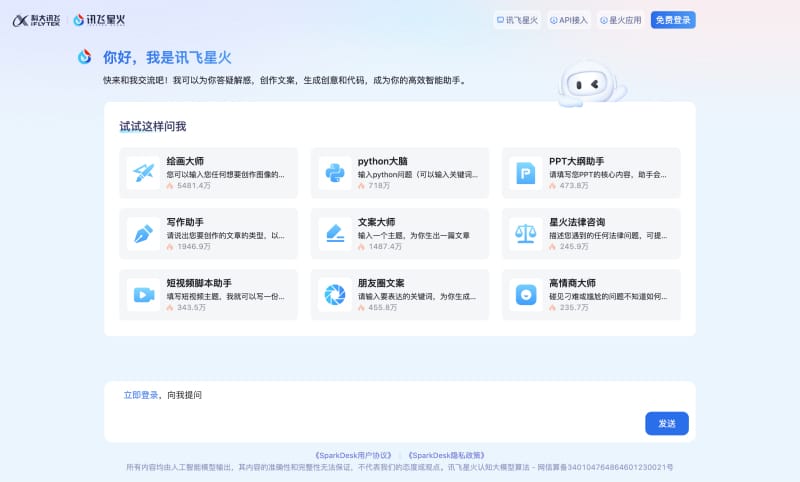Click the 你好，我是讯飞星火 greeting text
This screenshot has height=482, width=800.
pyautogui.click(x=167, y=57)
